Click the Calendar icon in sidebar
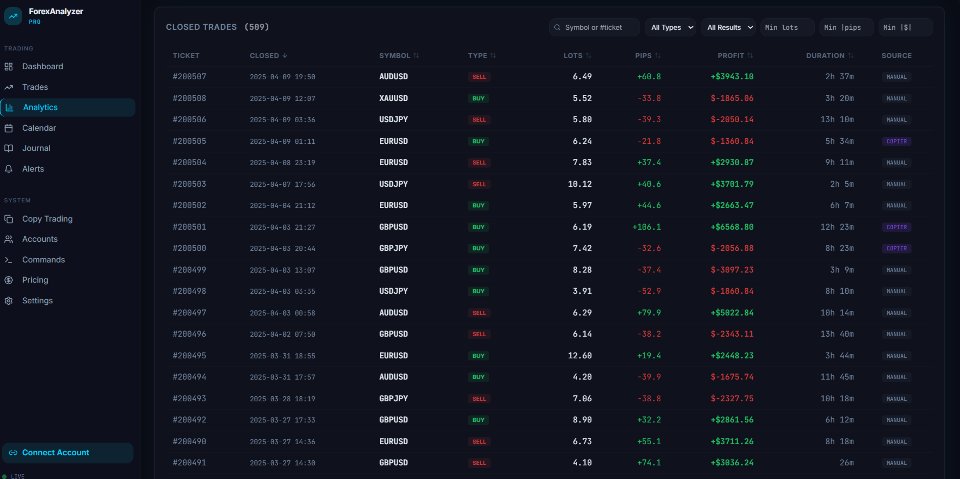Screen dimensions: 960x479 [9, 128]
